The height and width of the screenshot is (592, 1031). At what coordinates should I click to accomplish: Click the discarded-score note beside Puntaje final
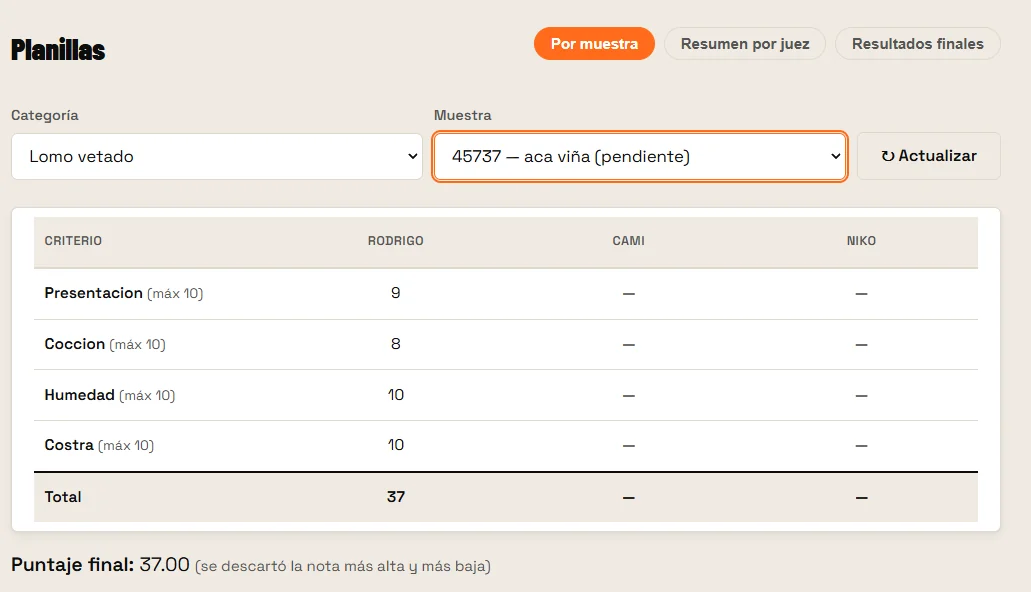click(x=343, y=566)
